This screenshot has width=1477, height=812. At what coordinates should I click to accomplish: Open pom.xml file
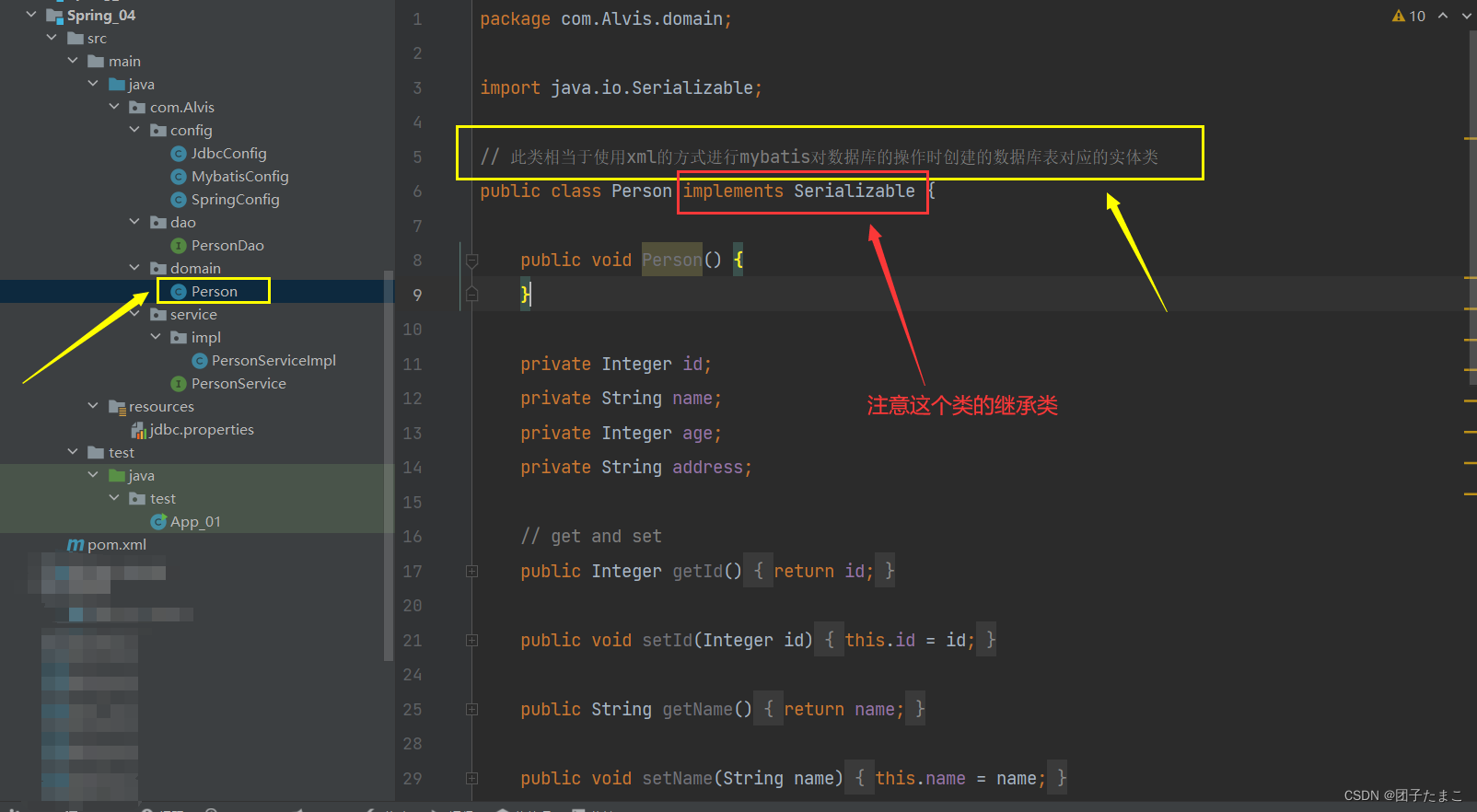point(117,545)
